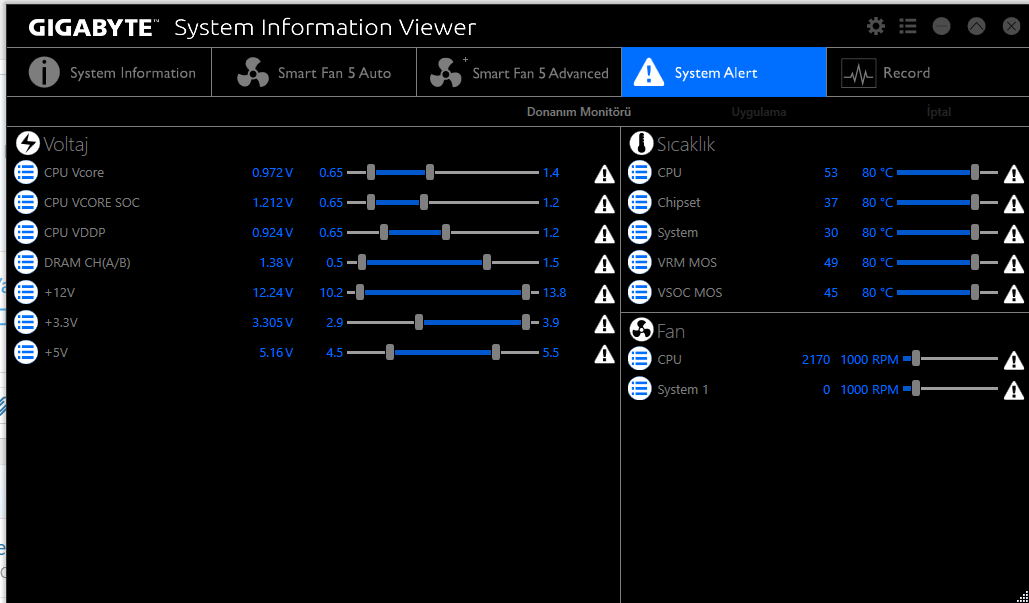Toggle the +5V alert warning icon

pyautogui.click(x=604, y=354)
